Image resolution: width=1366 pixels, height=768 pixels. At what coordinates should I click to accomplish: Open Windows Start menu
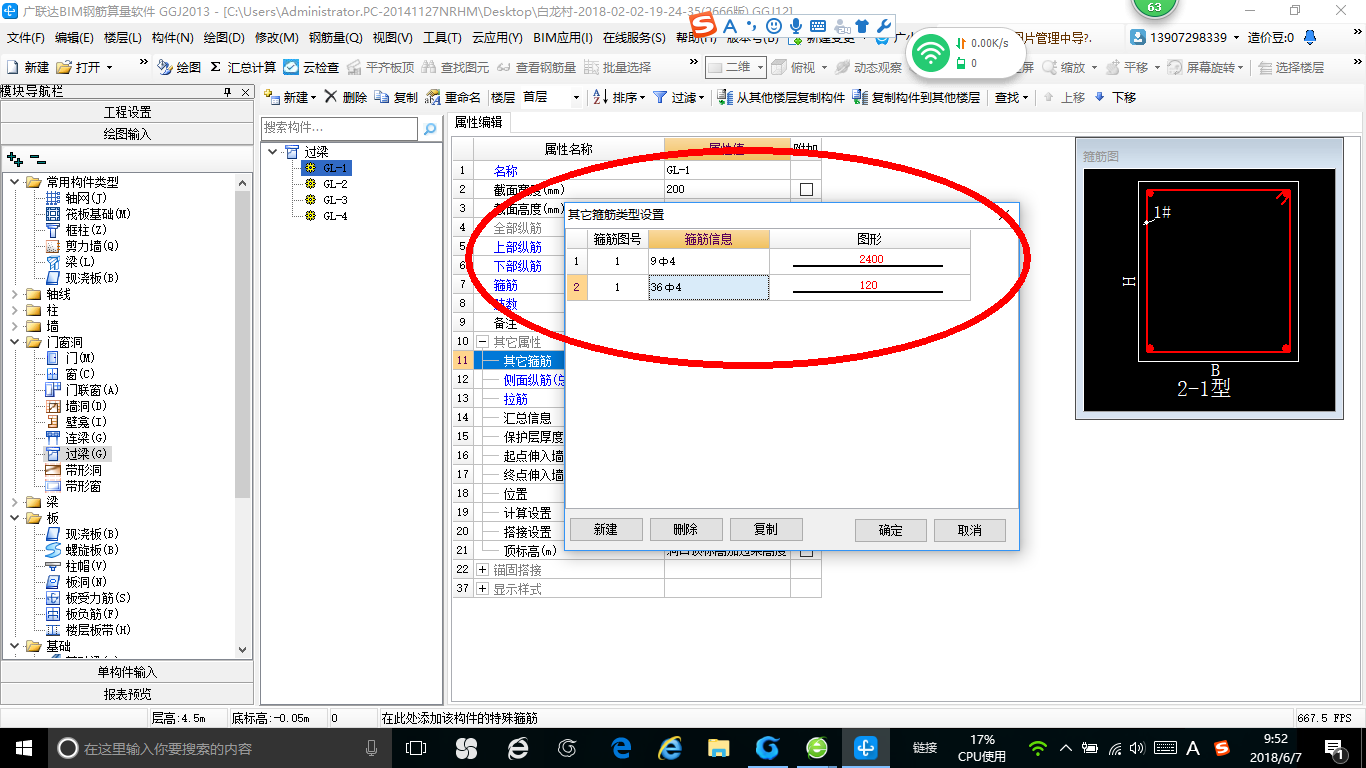pos(22,747)
